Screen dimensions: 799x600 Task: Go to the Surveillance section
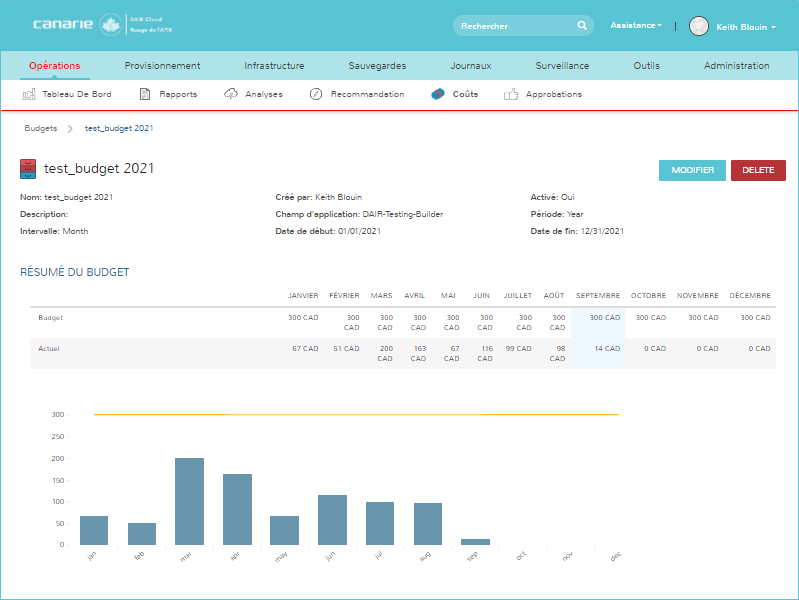[562, 66]
